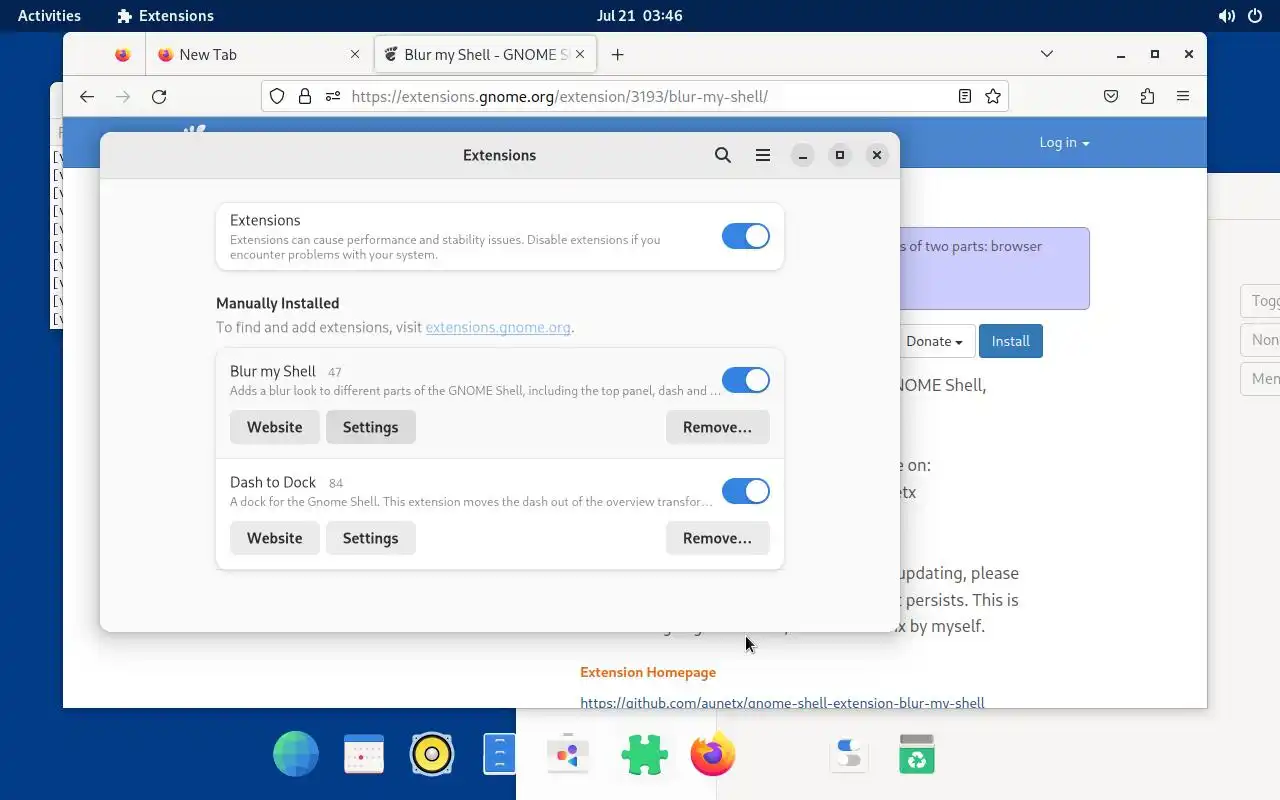This screenshot has width=1280, height=800.
Task: Close the Blur my Shell tab
Action: tap(580, 55)
